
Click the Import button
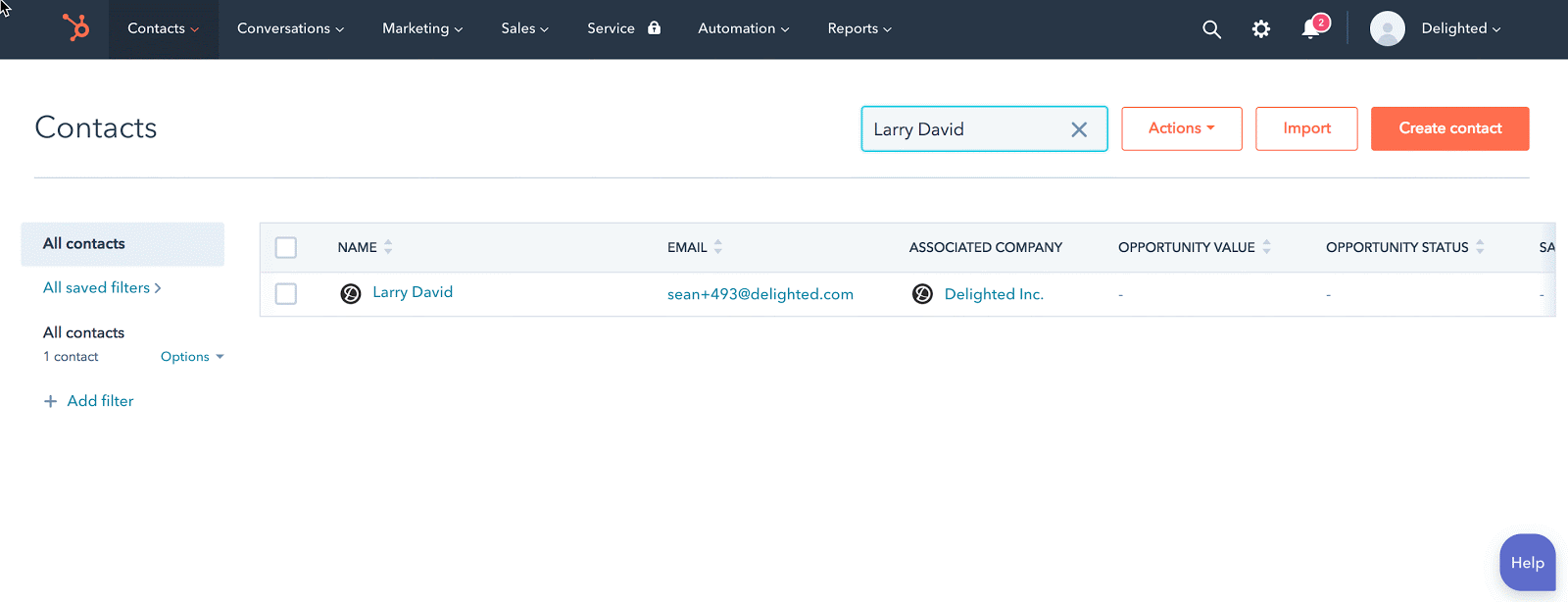[1306, 128]
